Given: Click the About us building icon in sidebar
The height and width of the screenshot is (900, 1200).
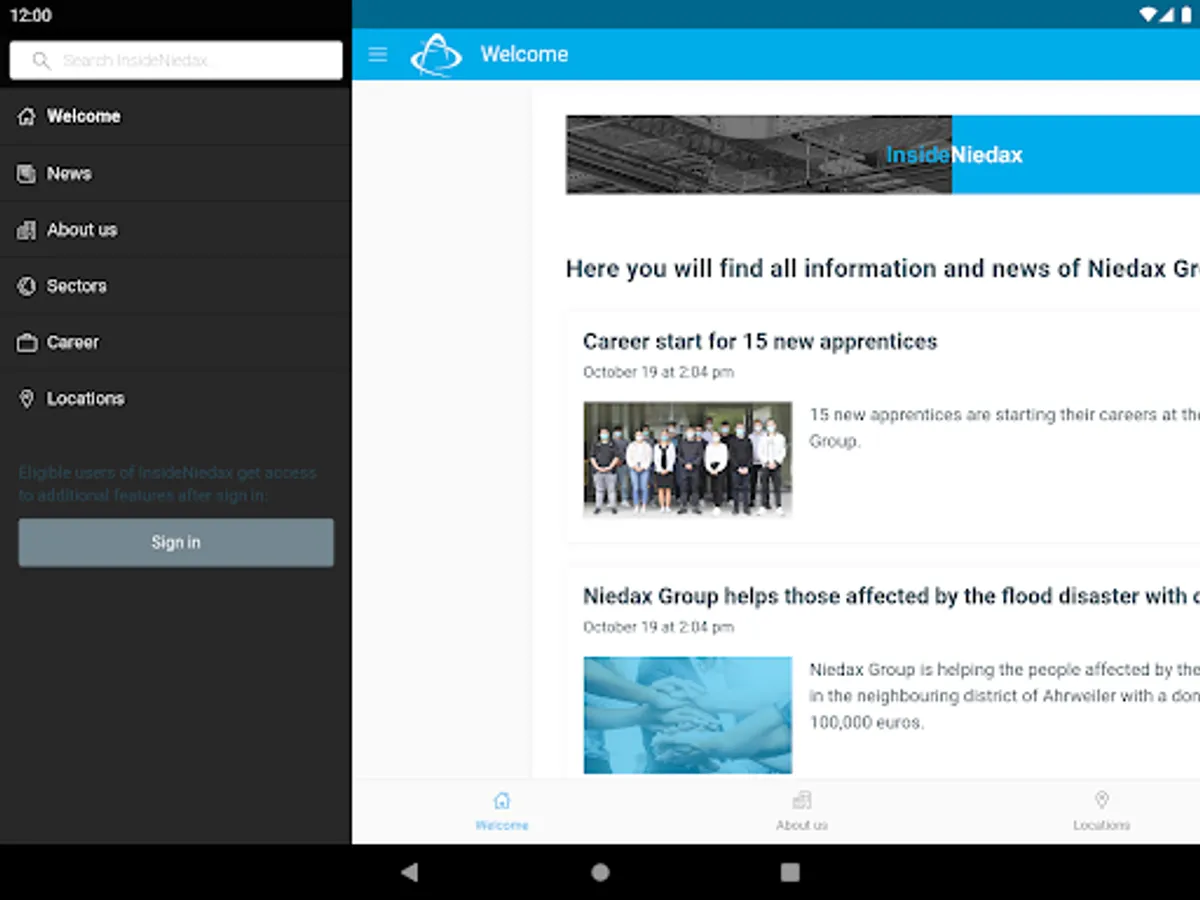Looking at the screenshot, I should (x=27, y=229).
